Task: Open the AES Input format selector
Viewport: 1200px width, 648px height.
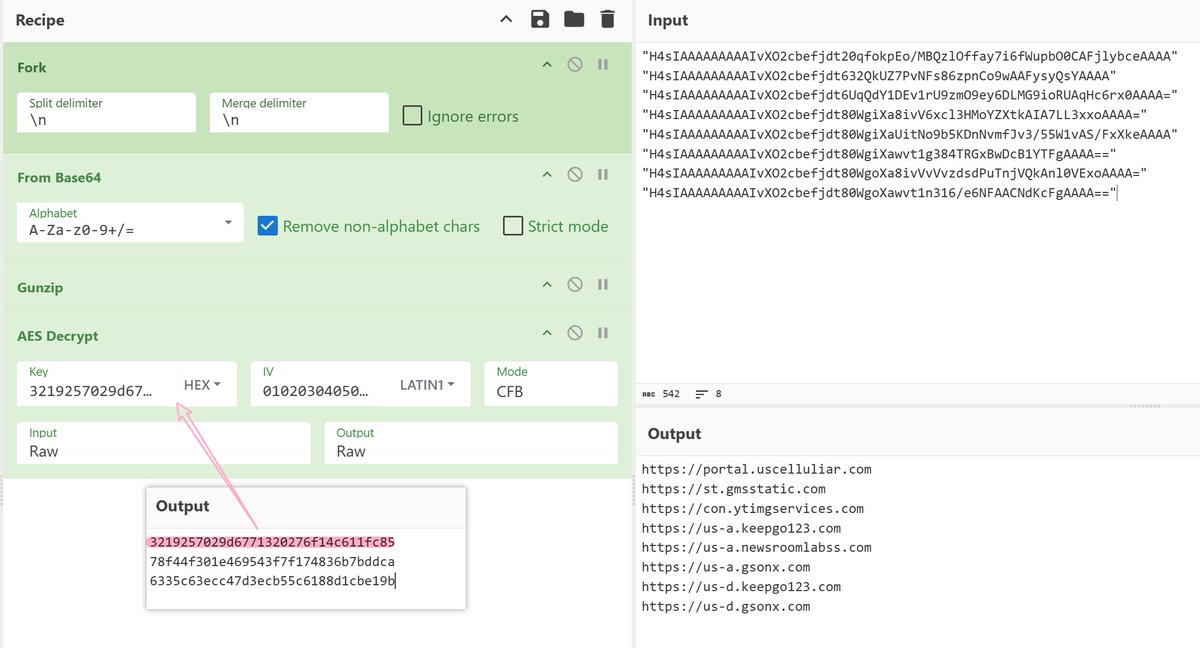Action: pyautogui.click(x=164, y=443)
